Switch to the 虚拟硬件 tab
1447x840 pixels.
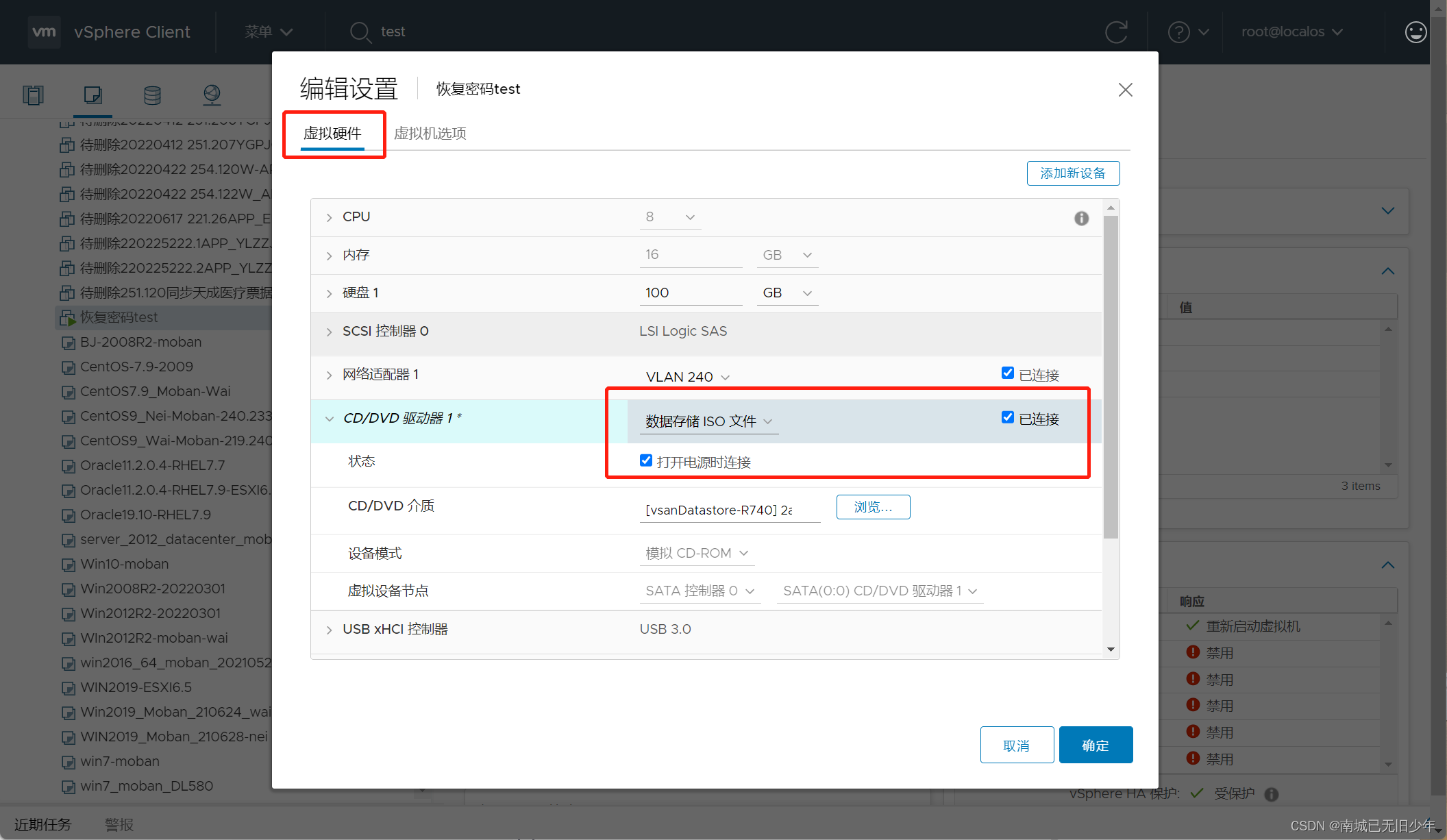(332, 134)
